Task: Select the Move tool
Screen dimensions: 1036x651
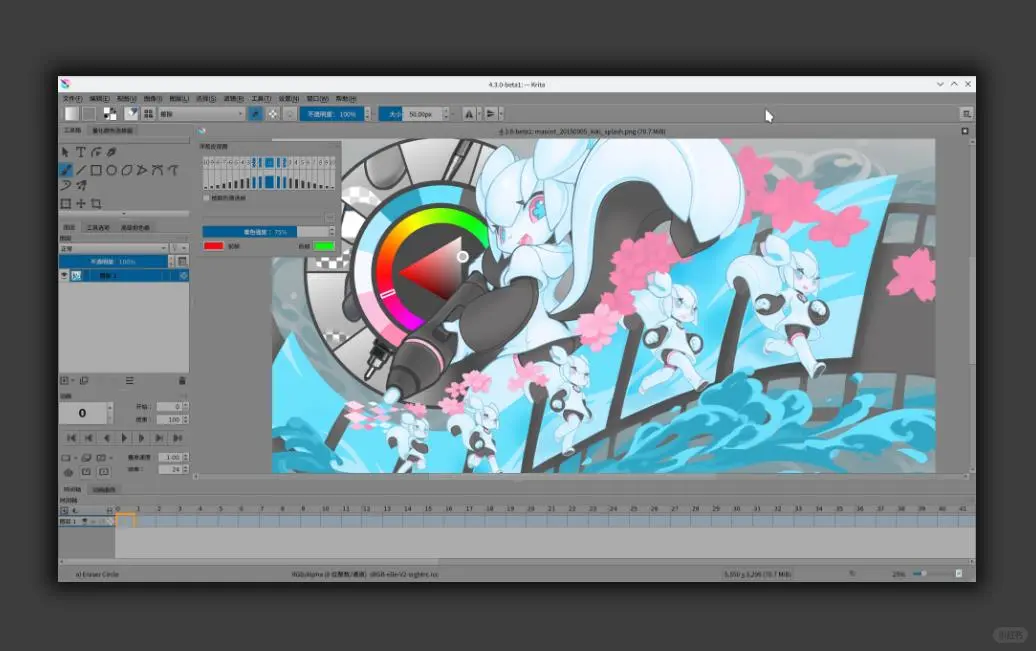Action: (x=81, y=204)
